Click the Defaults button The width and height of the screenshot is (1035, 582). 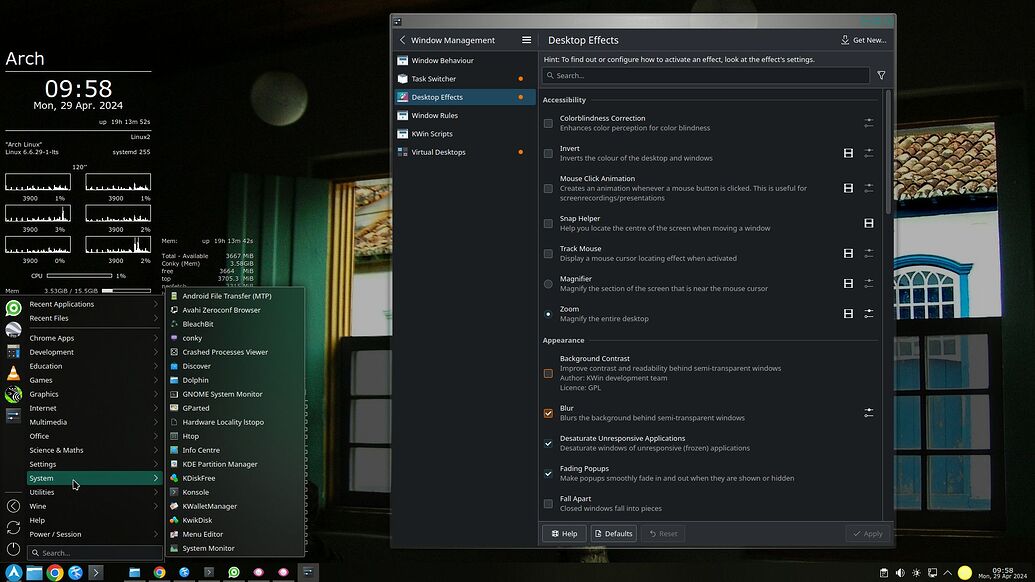click(x=613, y=533)
